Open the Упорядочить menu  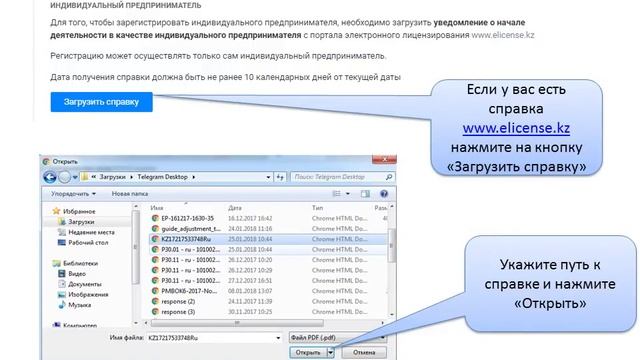click(x=73, y=194)
